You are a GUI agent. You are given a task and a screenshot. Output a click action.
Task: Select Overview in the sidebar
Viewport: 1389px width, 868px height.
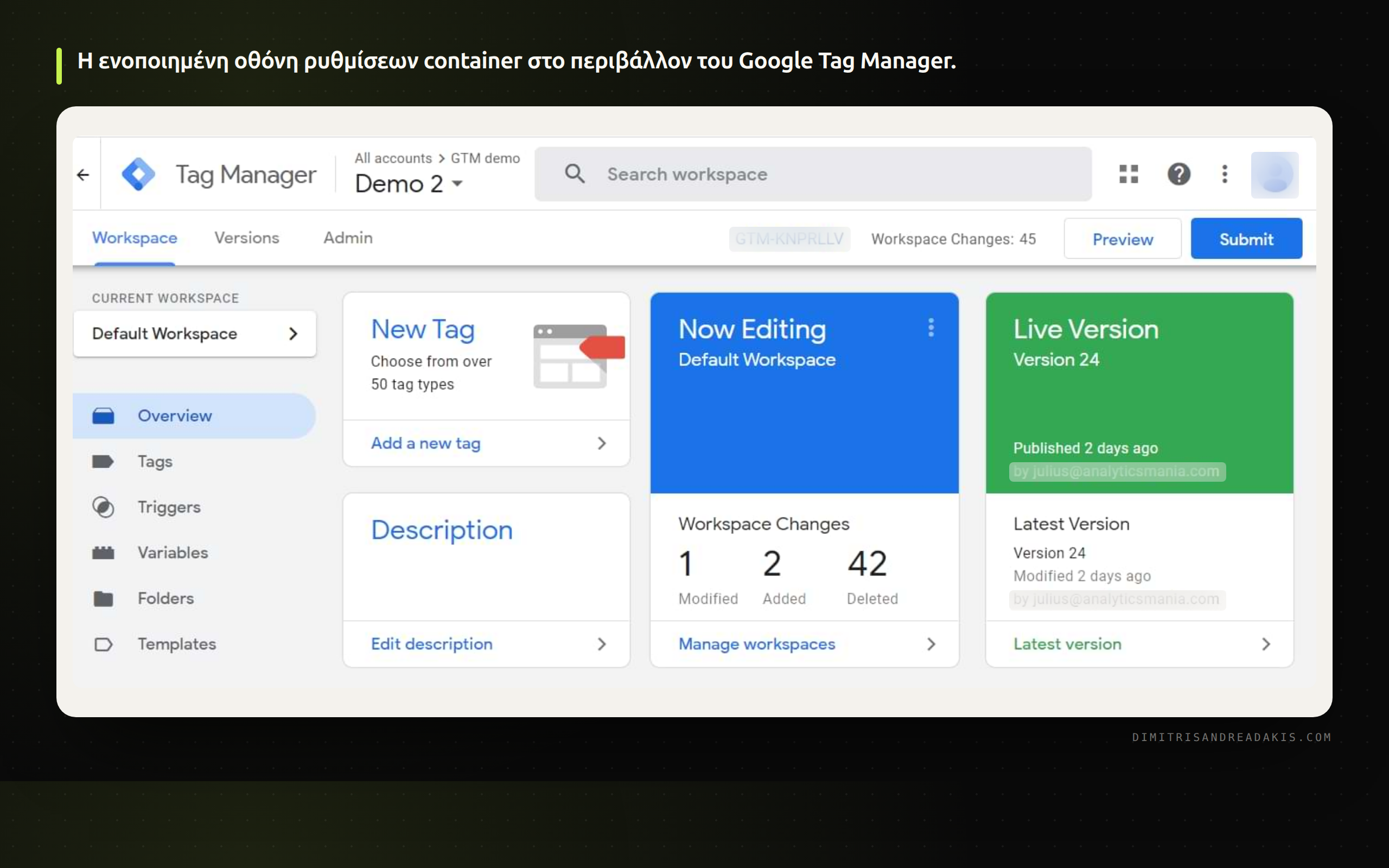194,416
